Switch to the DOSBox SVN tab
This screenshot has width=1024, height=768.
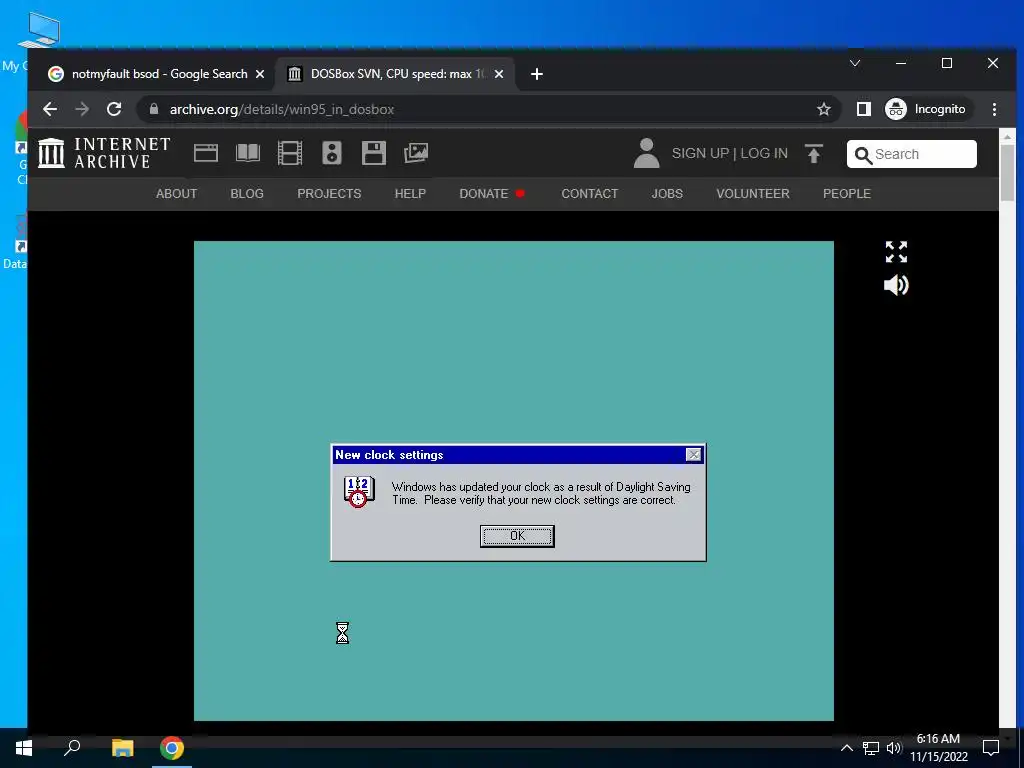pyautogui.click(x=395, y=74)
